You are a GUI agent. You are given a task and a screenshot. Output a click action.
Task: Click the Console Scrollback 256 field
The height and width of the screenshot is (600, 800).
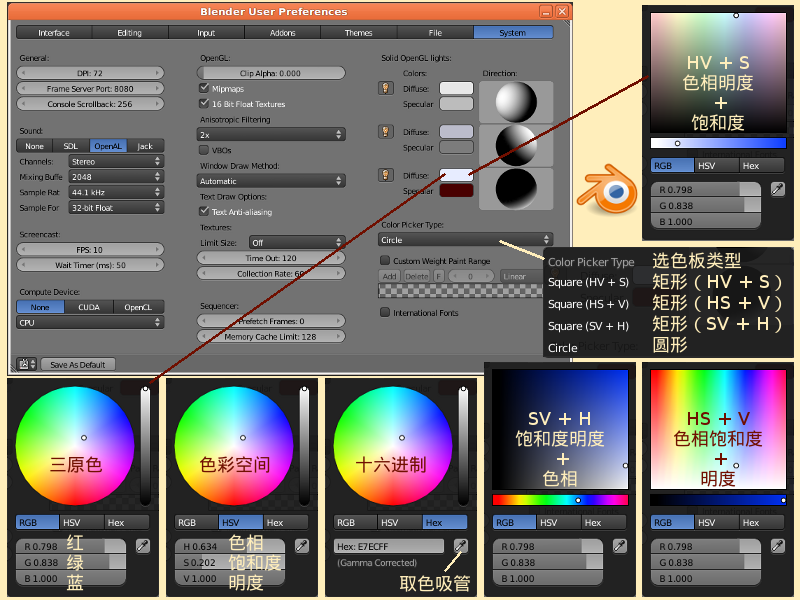(90, 104)
